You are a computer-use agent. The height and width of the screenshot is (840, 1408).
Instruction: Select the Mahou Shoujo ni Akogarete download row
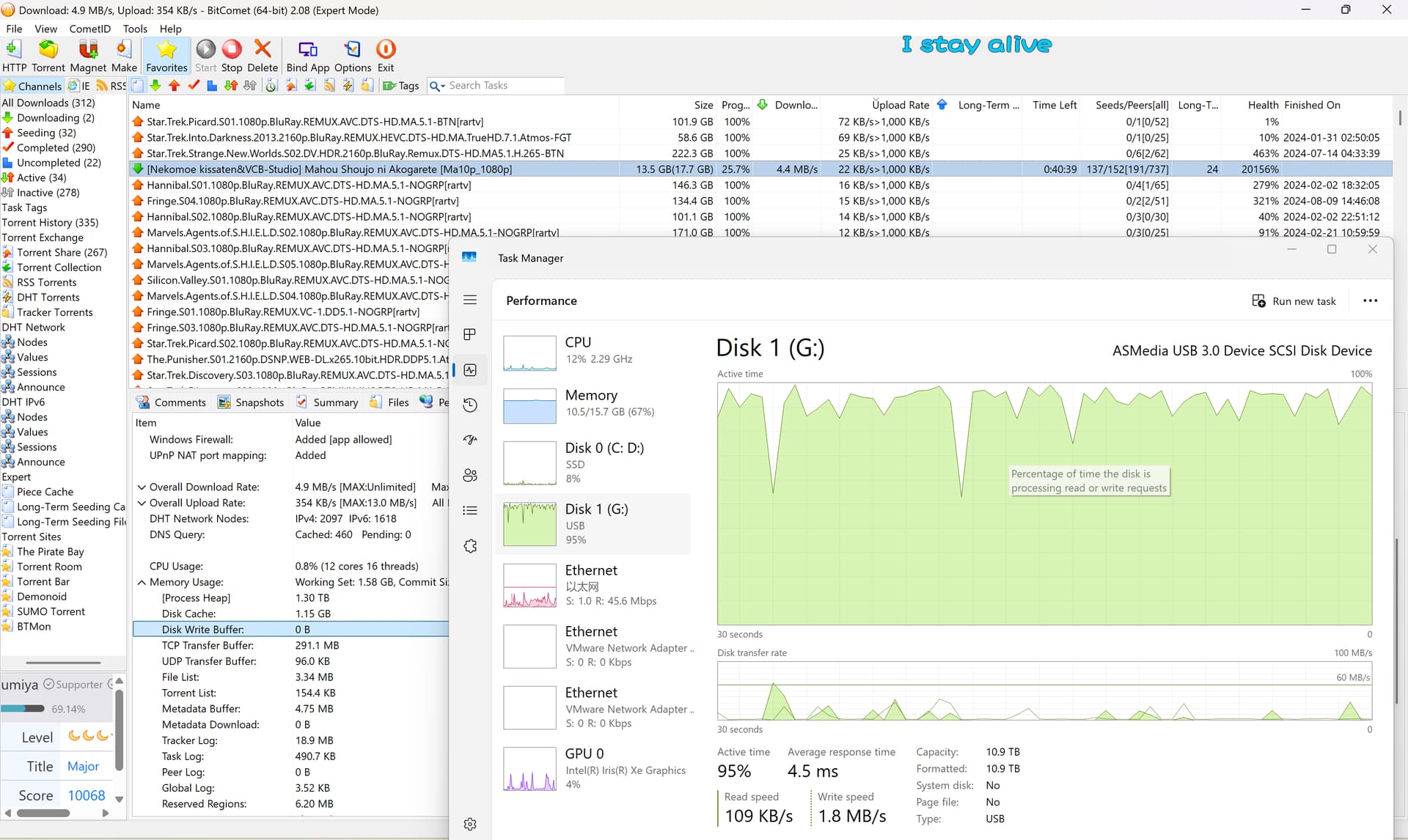(760, 169)
